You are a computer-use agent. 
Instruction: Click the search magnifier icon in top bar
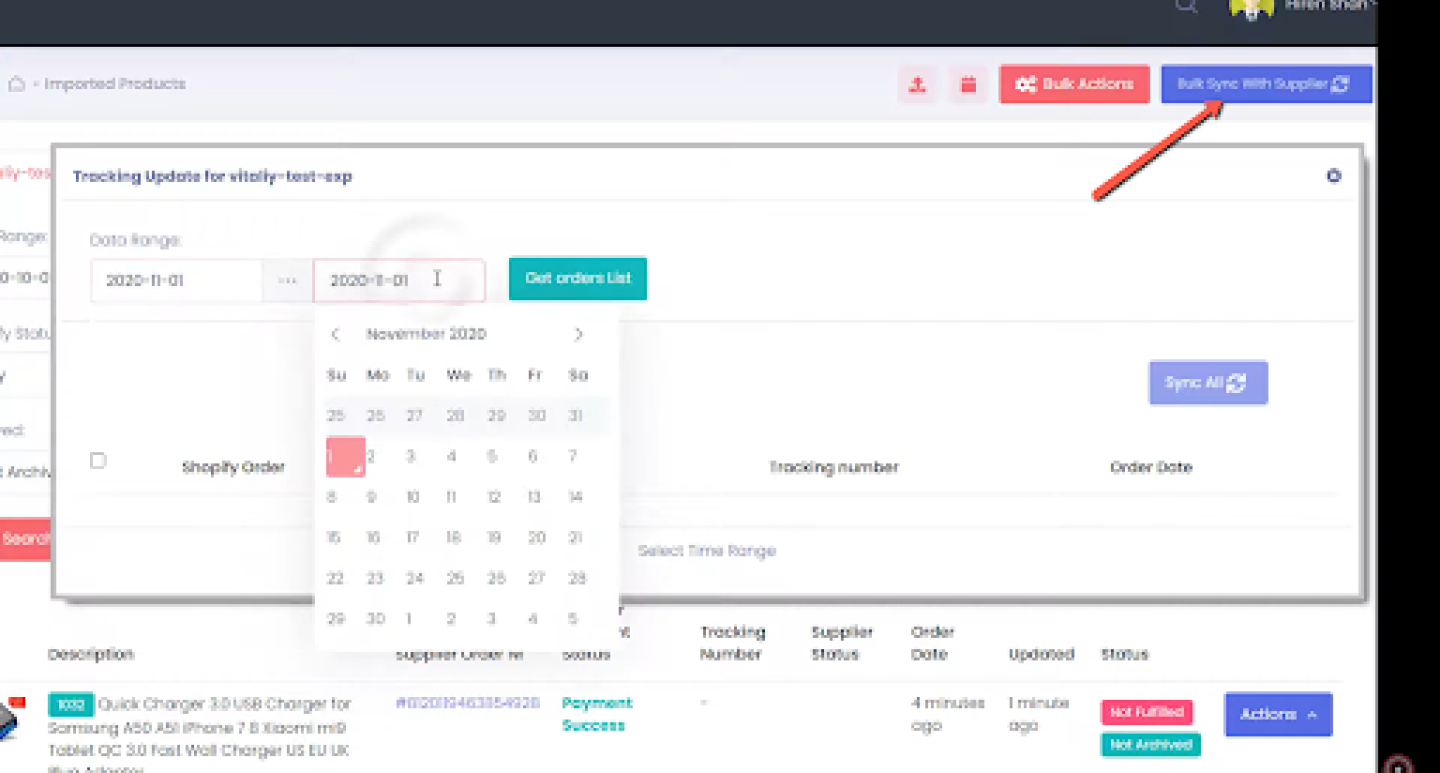(x=1186, y=6)
